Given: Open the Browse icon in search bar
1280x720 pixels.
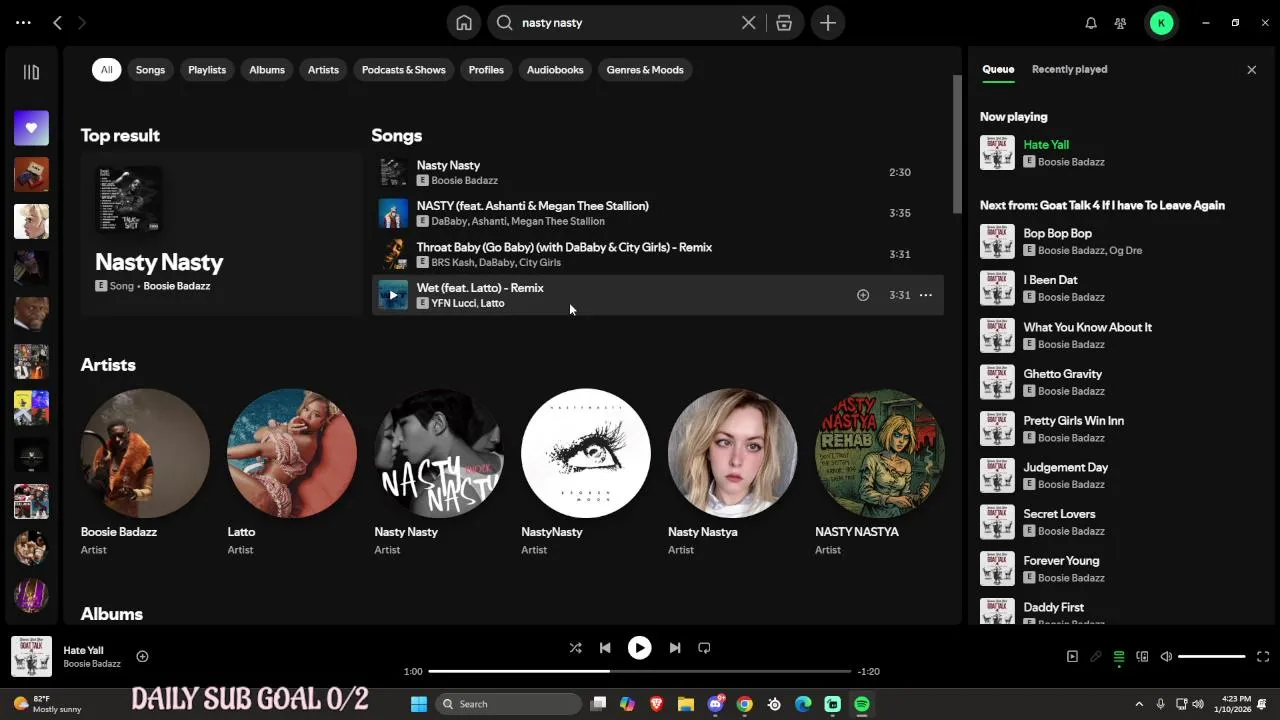Looking at the screenshot, I should 784,23.
